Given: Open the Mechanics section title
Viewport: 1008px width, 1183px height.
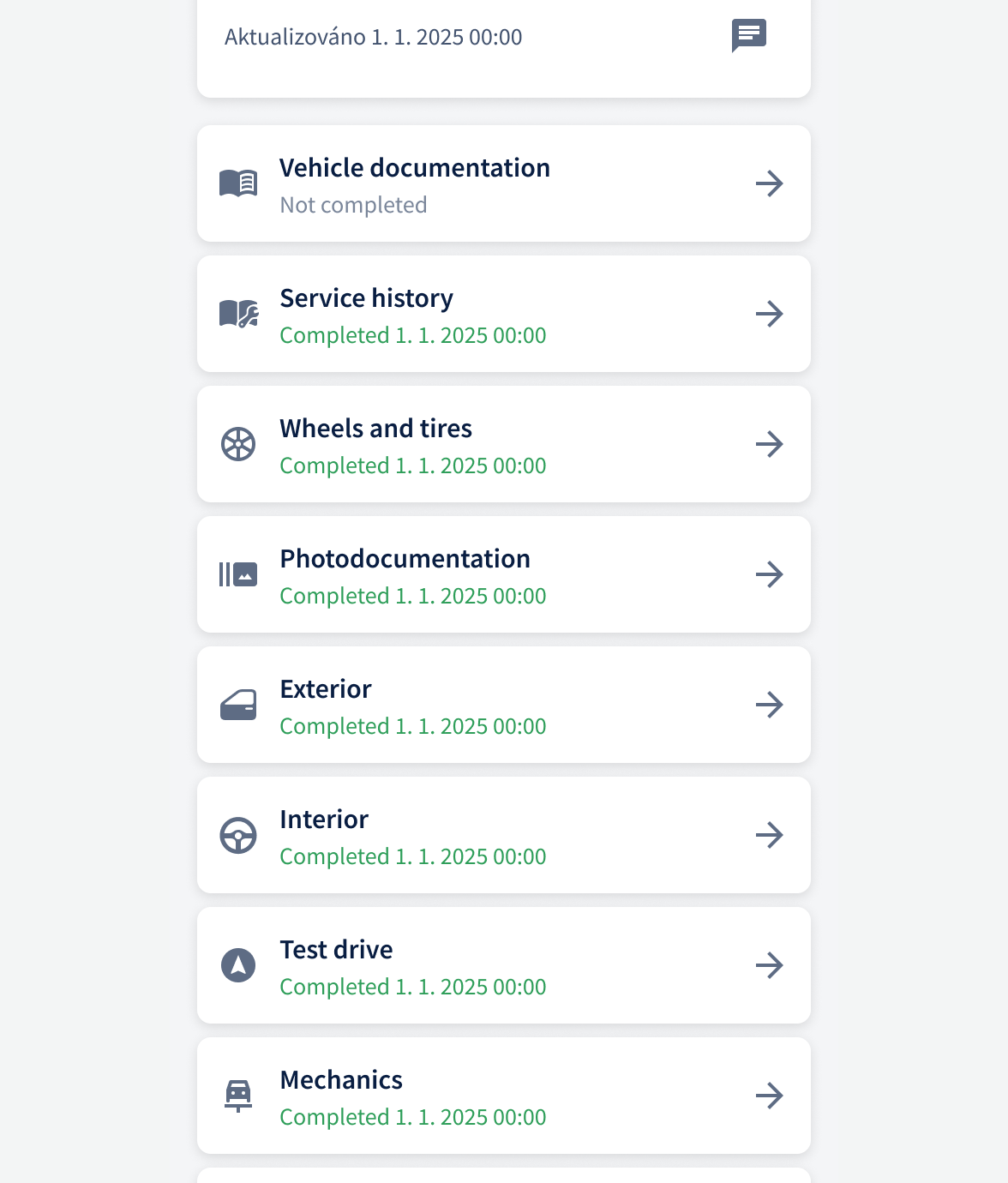Looking at the screenshot, I should coord(341,1080).
